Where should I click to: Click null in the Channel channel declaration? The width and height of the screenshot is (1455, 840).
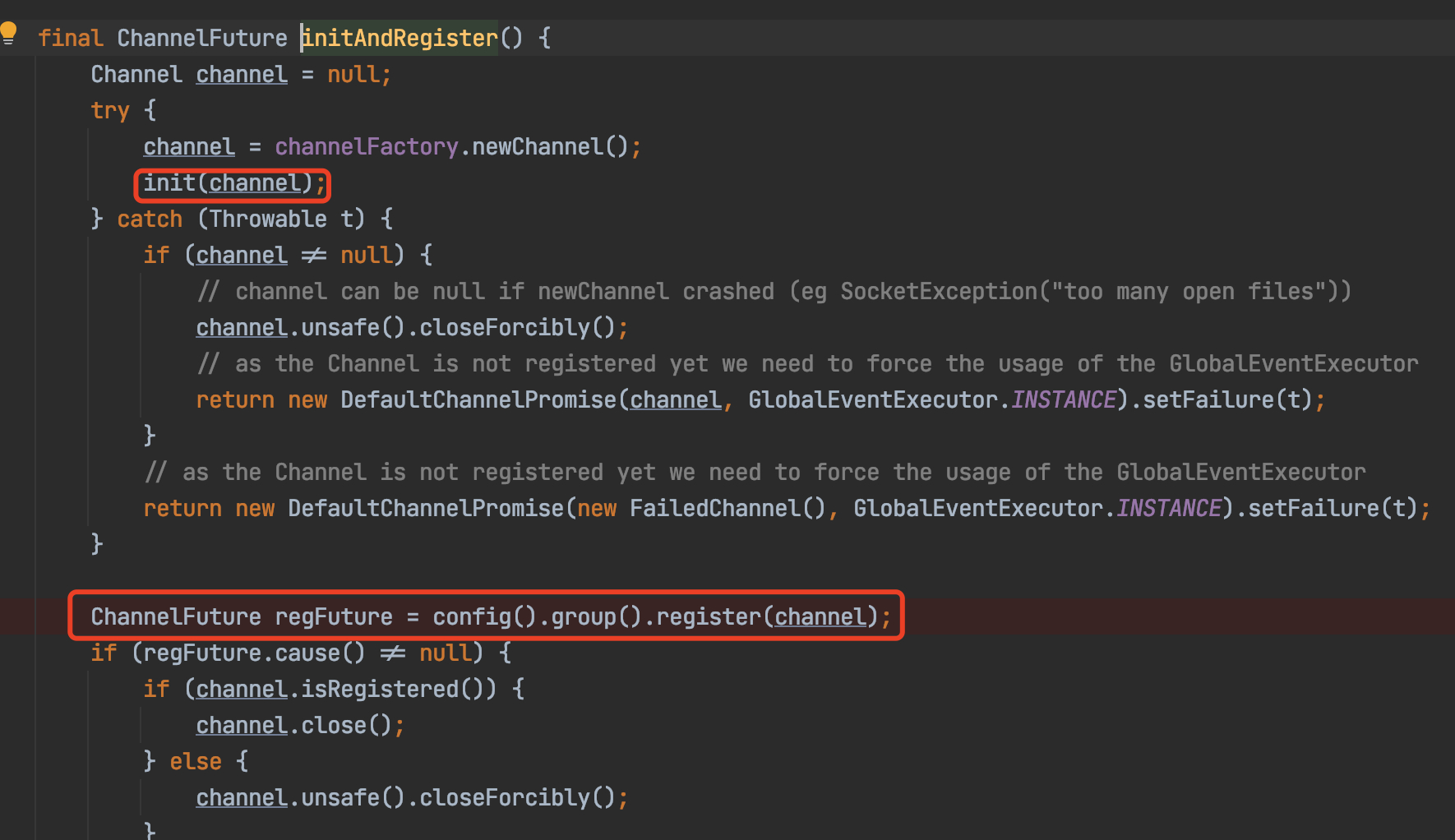[x=353, y=74]
